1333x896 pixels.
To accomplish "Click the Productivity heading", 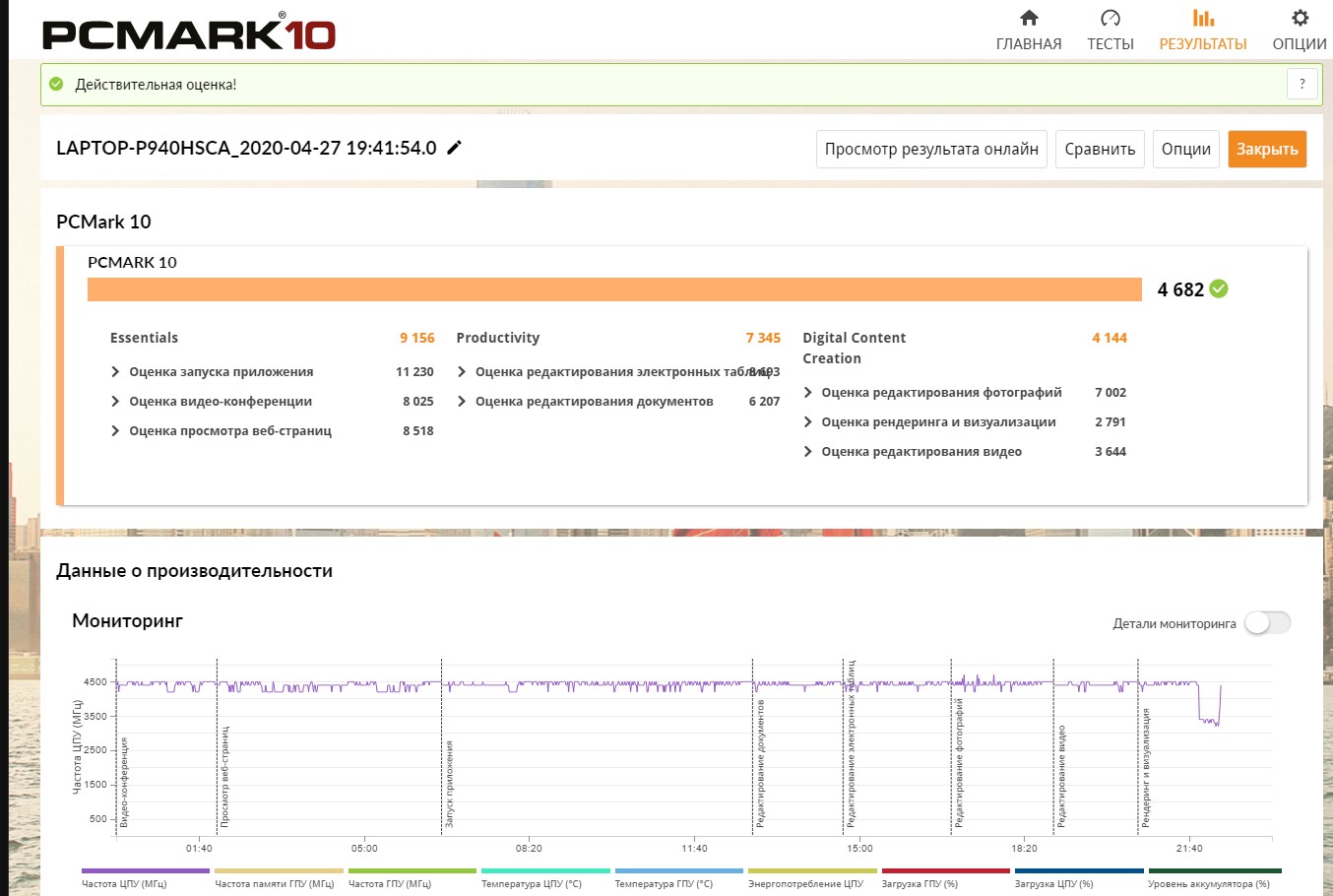I will click(x=498, y=338).
